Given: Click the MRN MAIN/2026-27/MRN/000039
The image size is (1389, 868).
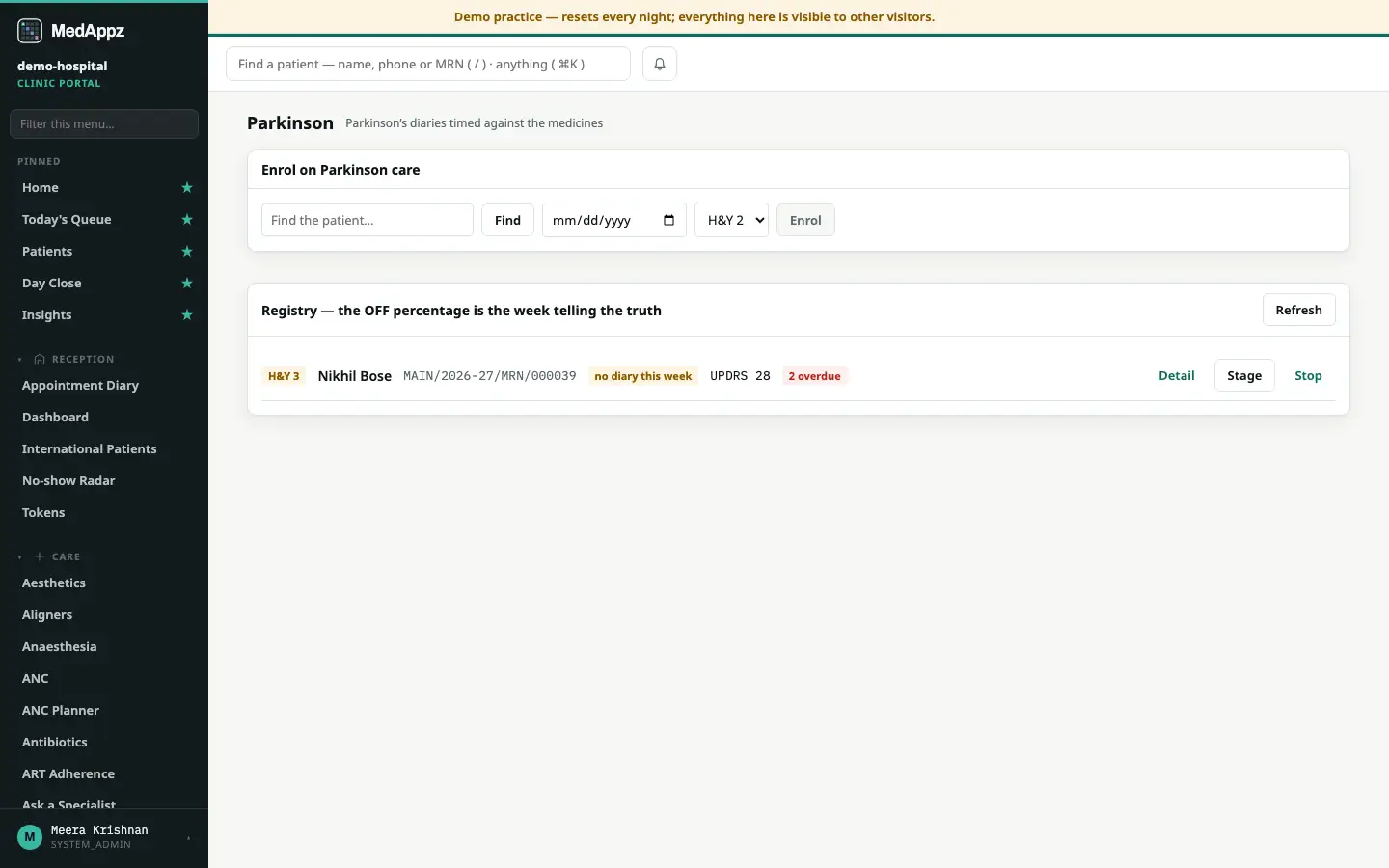Looking at the screenshot, I should [x=490, y=376].
